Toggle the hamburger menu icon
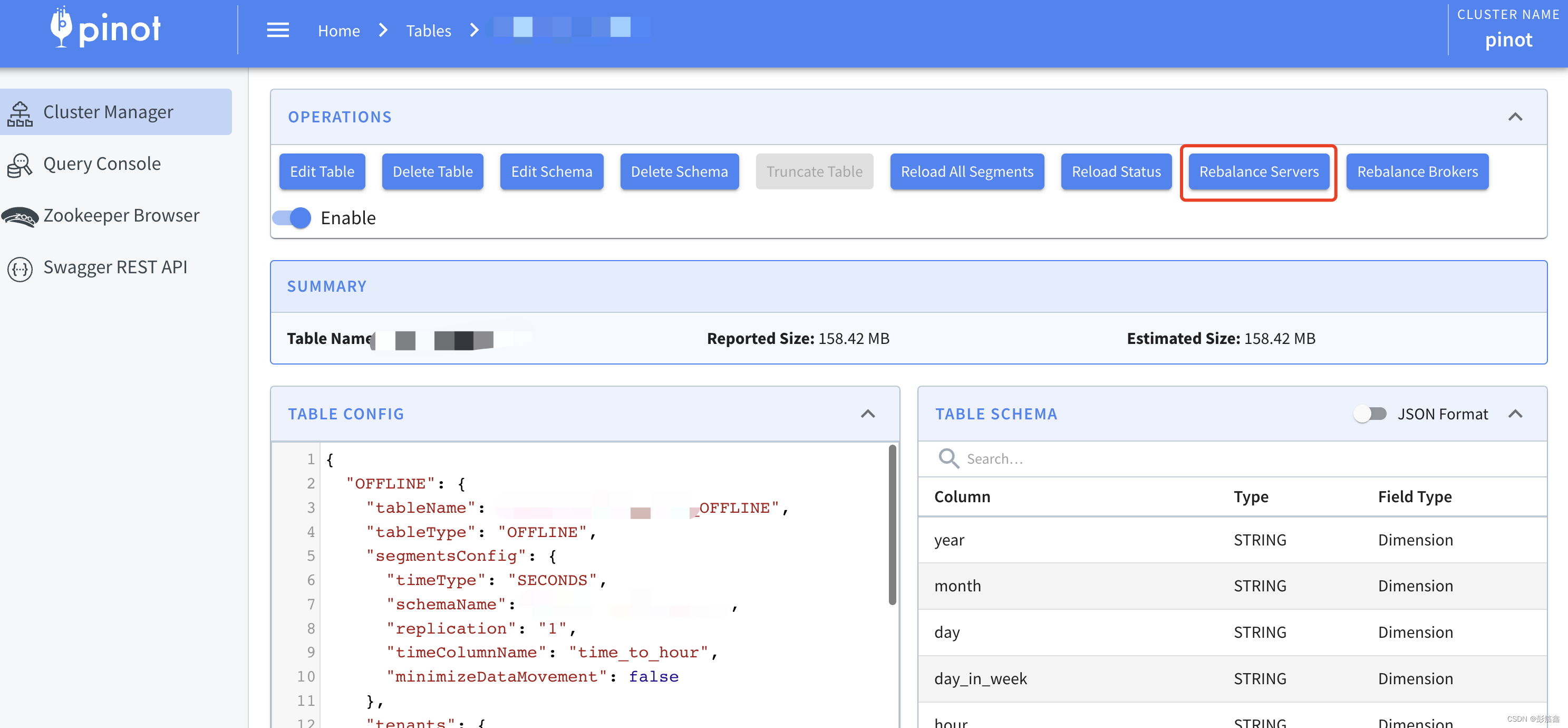The image size is (1568, 728). tap(277, 30)
